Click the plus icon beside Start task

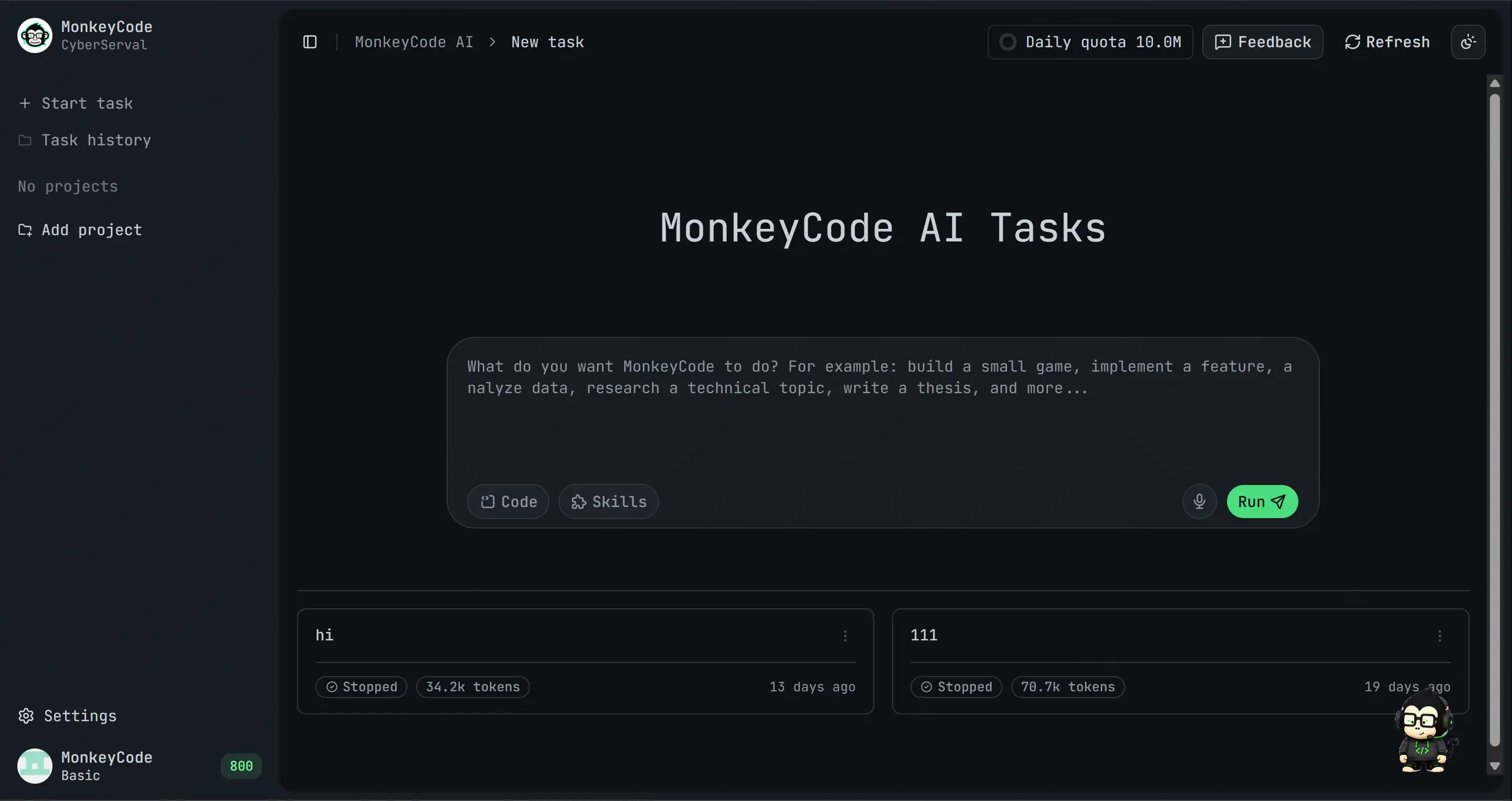(25, 103)
